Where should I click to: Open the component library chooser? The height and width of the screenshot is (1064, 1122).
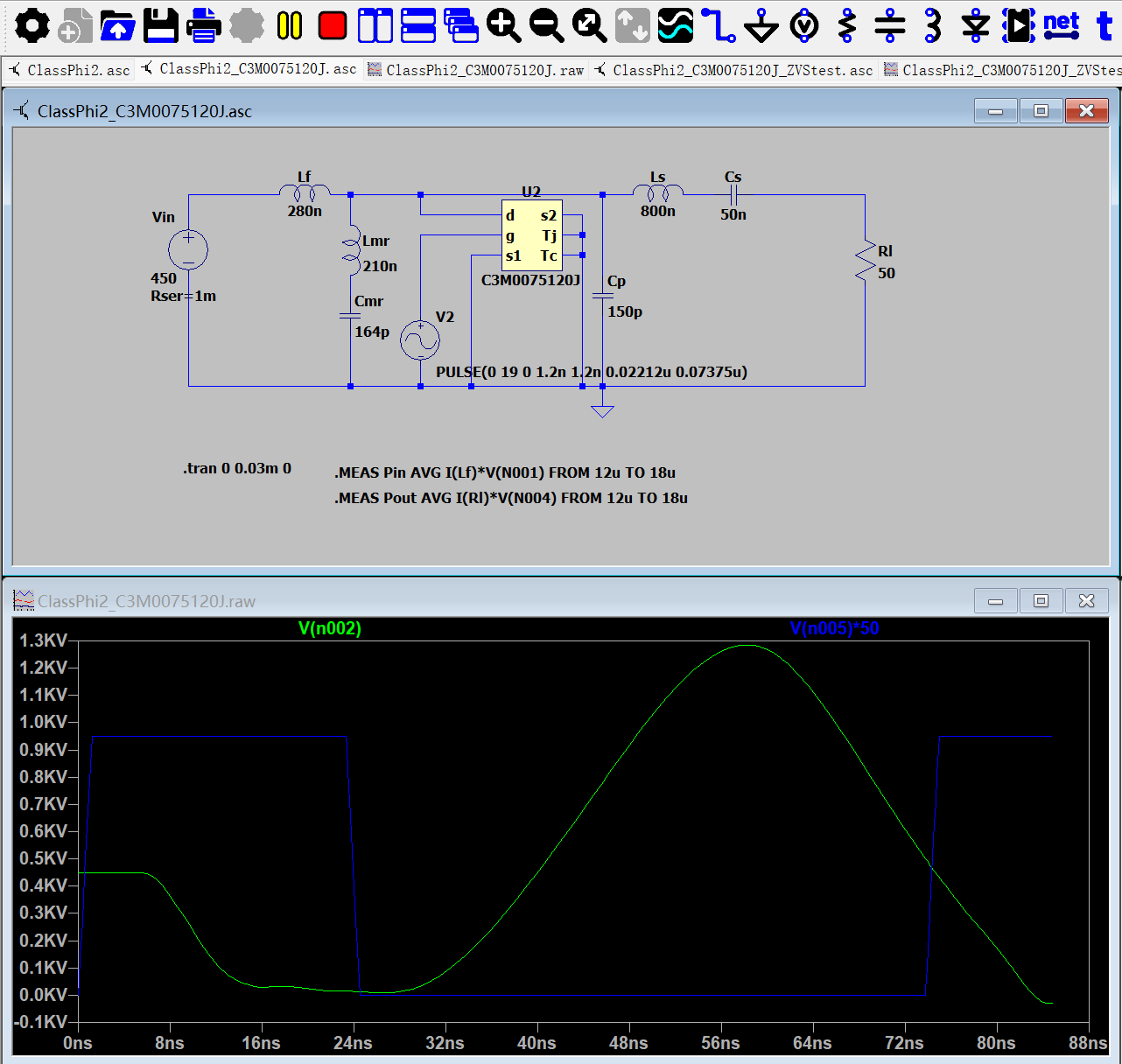[1019, 26]
